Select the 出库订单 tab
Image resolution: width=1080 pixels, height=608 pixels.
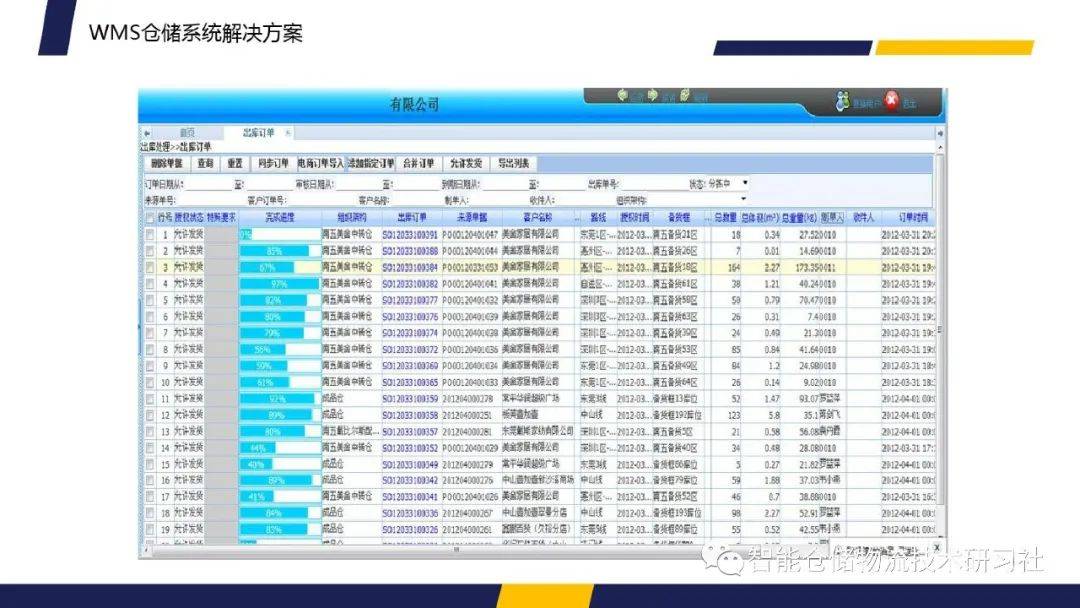[x=258, y=133]
